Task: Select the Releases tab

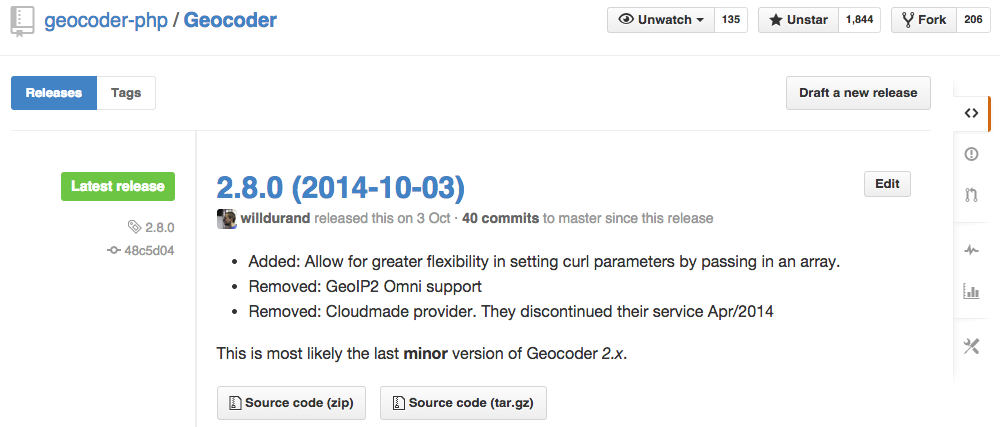Action: click(54, 93)
